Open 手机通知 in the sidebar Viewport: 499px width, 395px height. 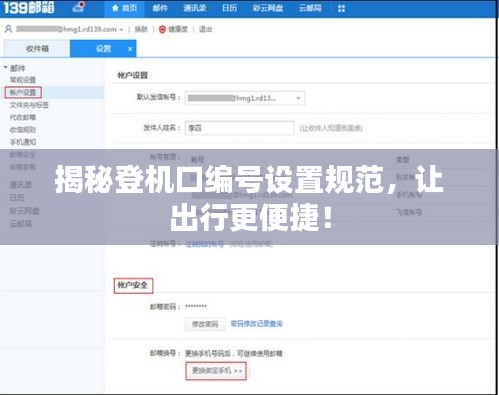coord(23,142)
